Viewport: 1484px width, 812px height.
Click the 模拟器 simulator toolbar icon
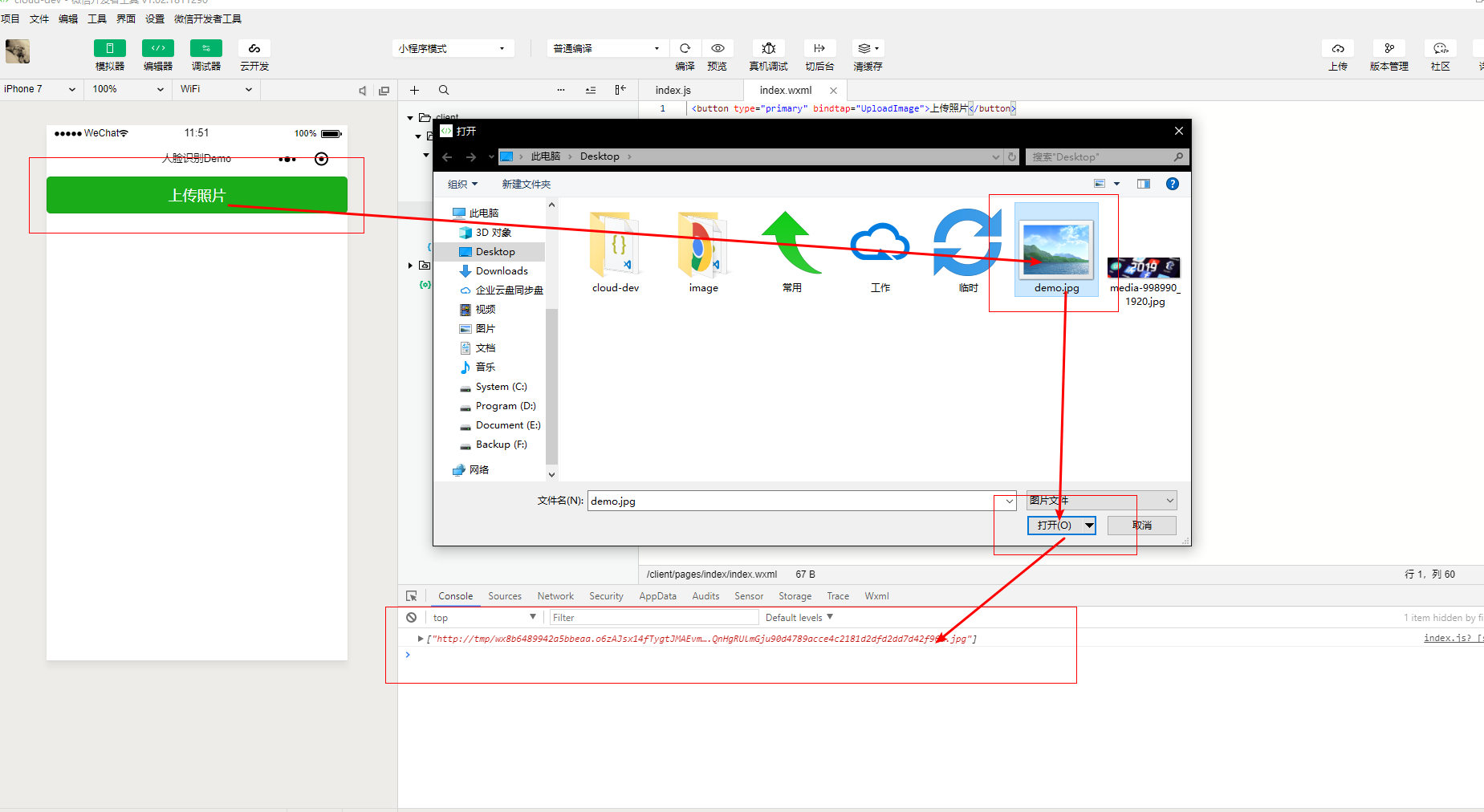coord(109,49)
